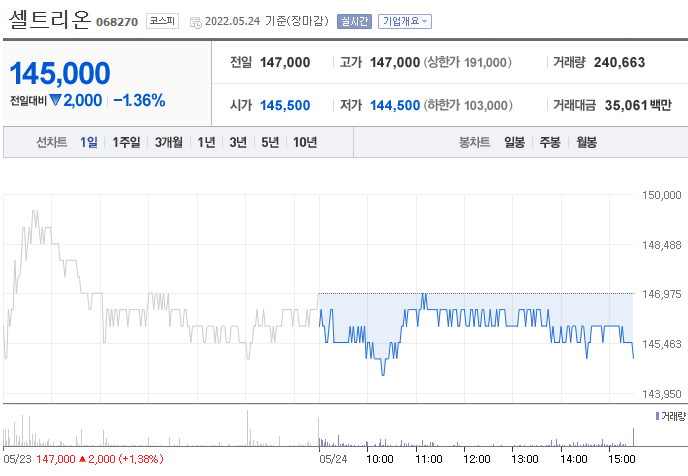Click the 저가 value 144,500
The width and height of the screenshot is (688, 476).
[x=395, y=105]
